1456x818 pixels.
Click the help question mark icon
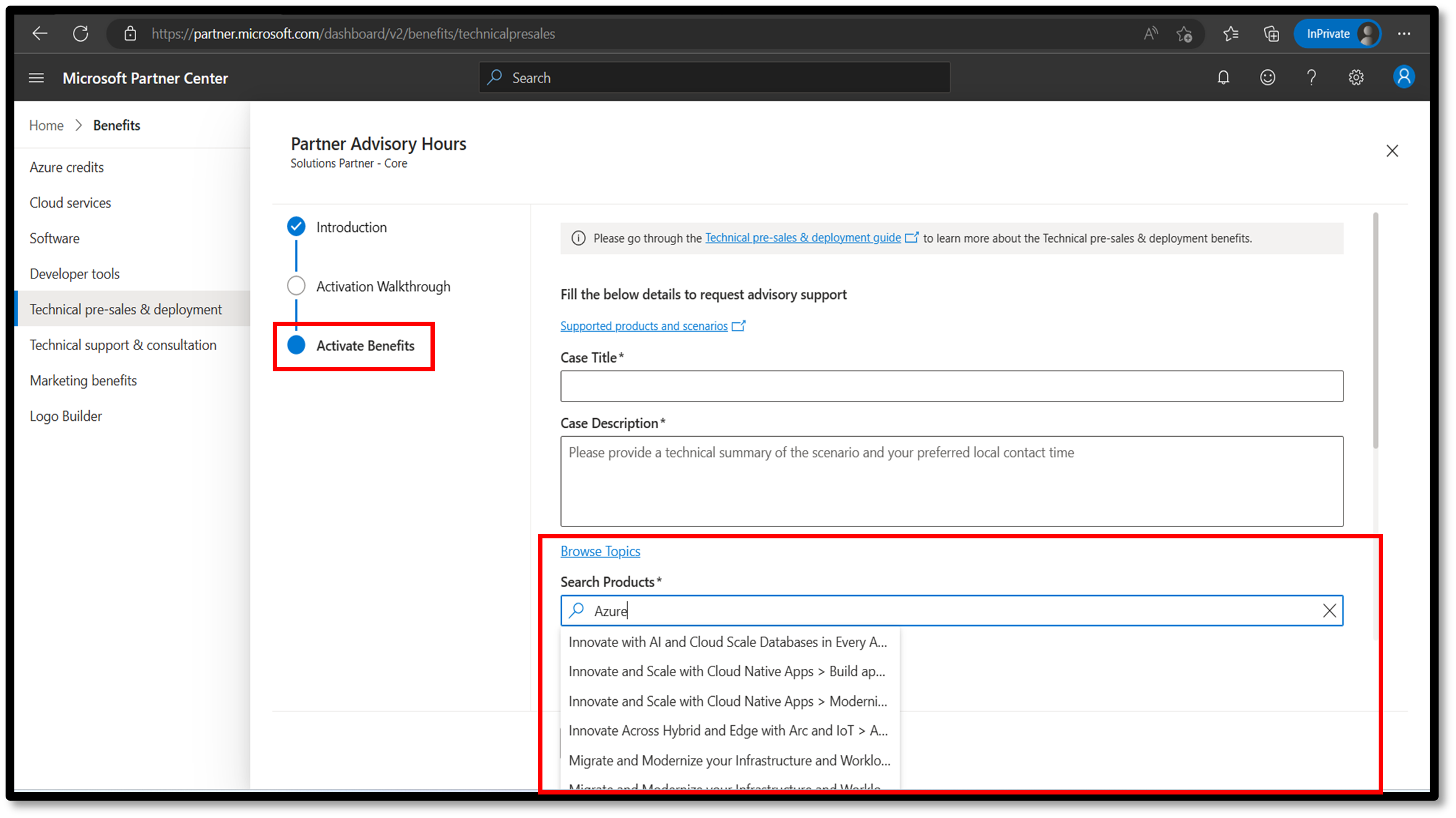[1311, 78]
